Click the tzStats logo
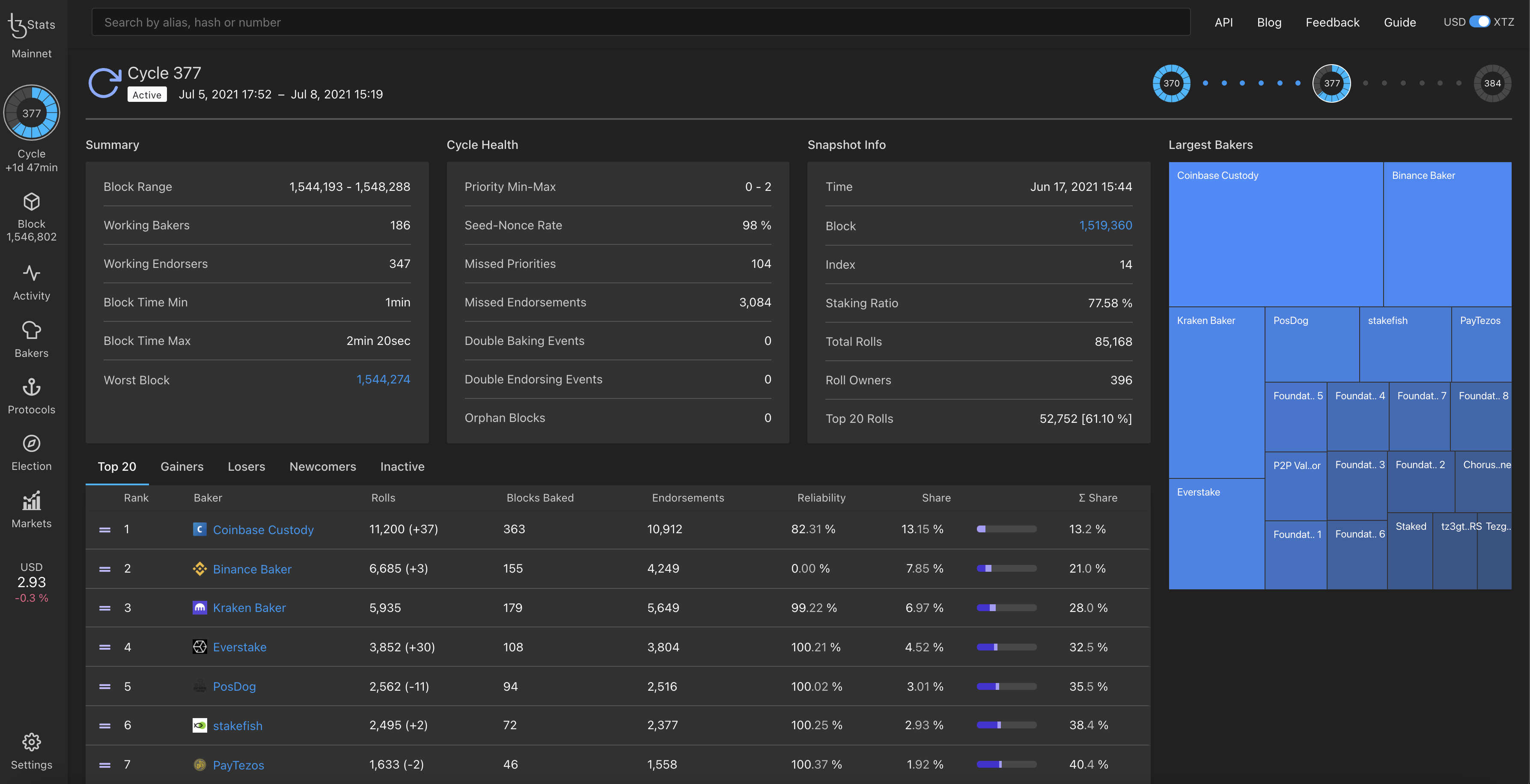Screen dimensions: 1530x784 (31, 25)
